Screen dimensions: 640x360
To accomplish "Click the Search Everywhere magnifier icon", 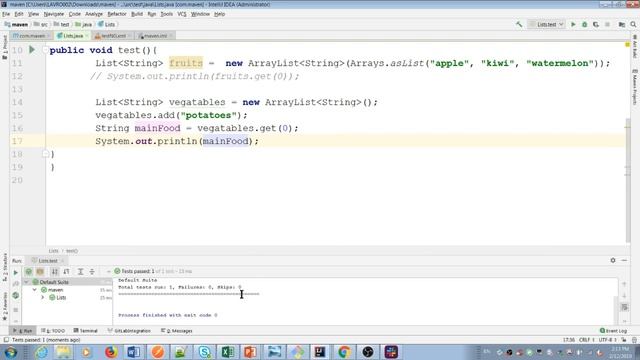I will tap(633, 24).
